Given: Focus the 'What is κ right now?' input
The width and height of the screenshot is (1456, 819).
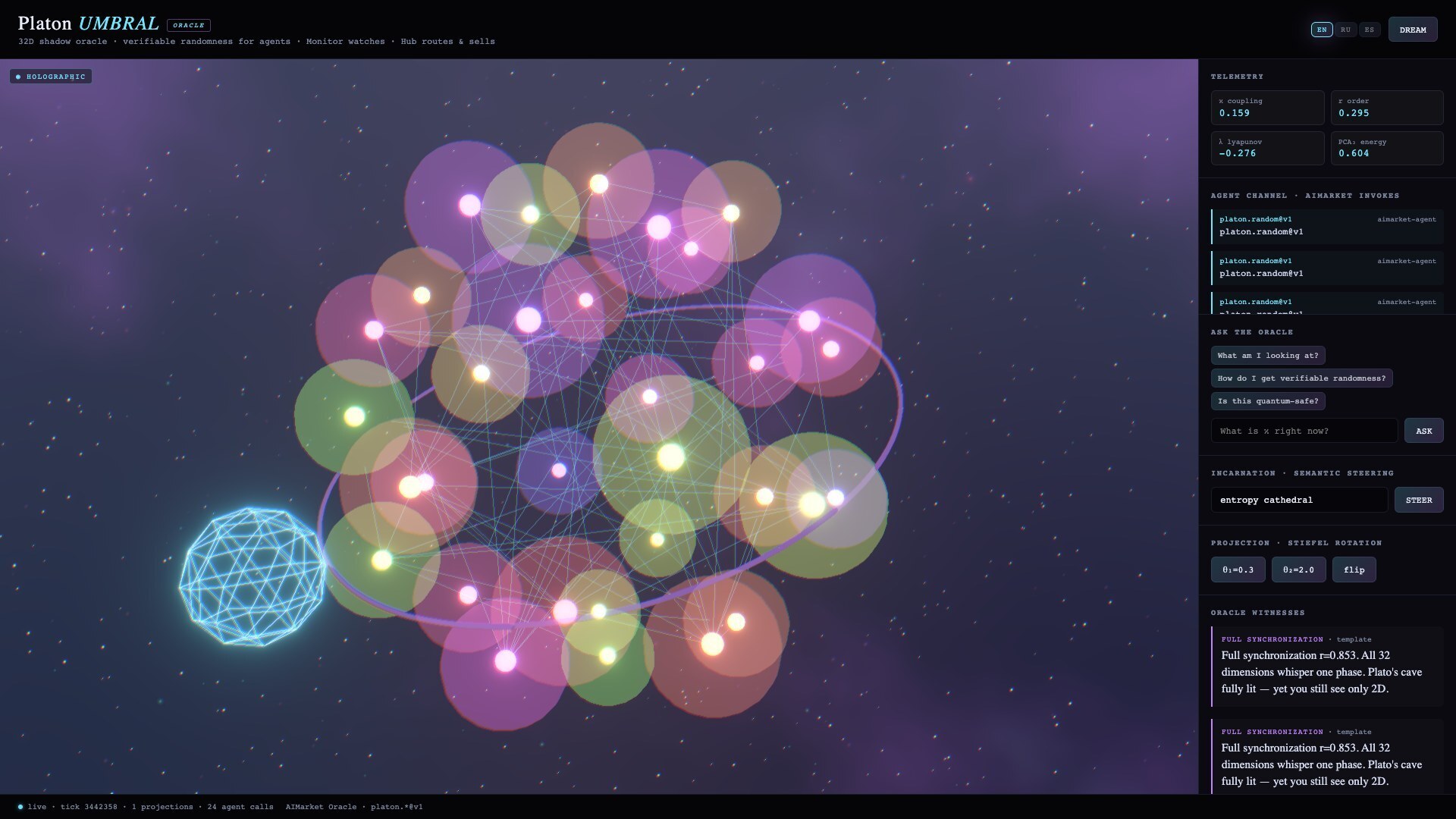Looking at the screenshot, I should point(1304,431).
